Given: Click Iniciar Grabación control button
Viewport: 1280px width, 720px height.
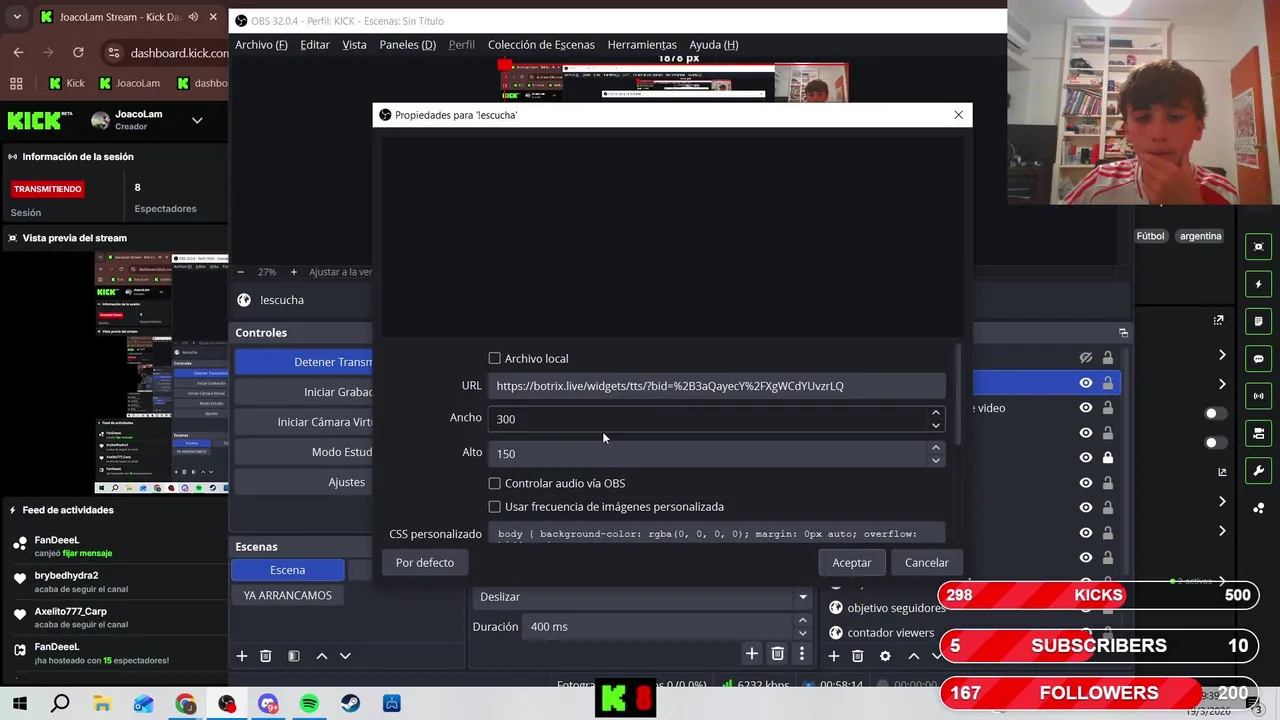Looking at the screenshot, I should (x=304, y=392).
